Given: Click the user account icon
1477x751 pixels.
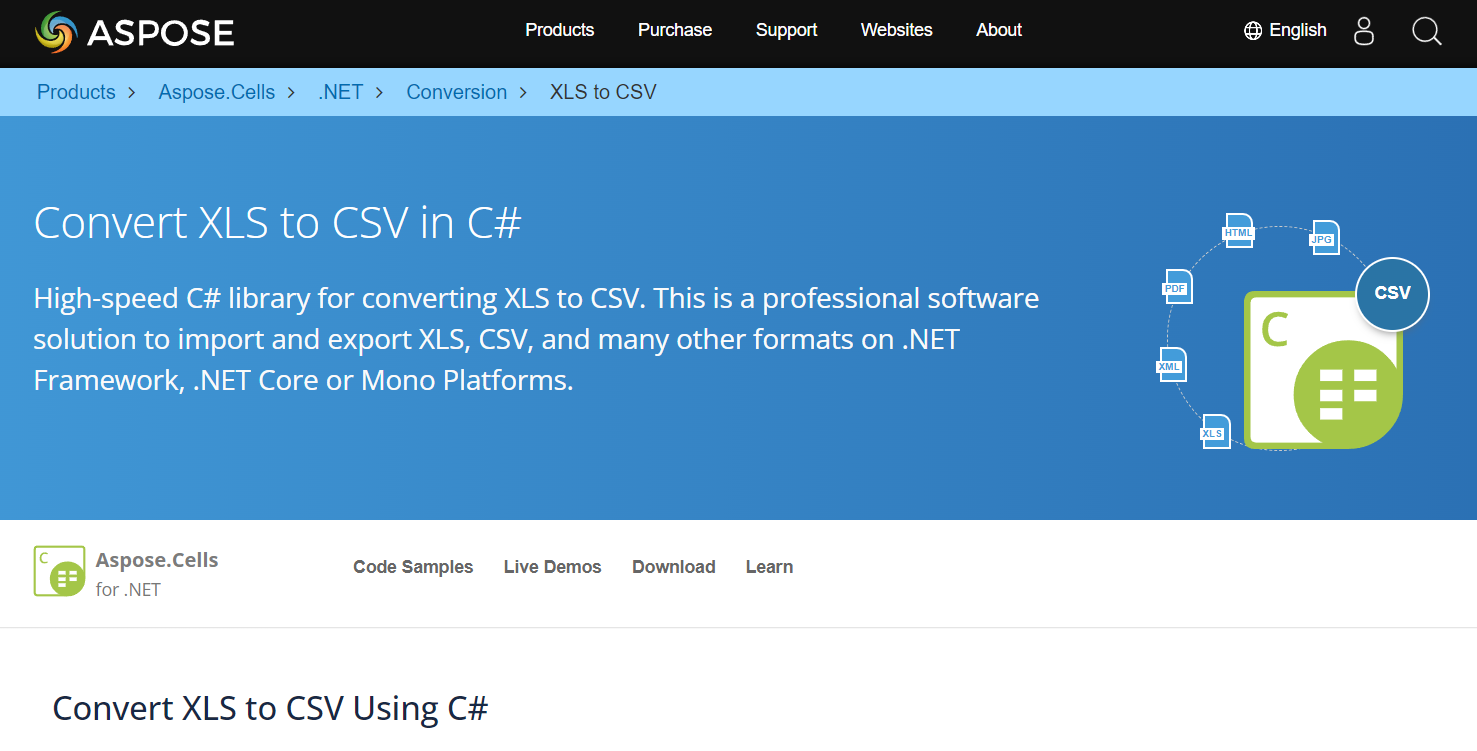Looking at the screenshot, I should click(1363, 31).
